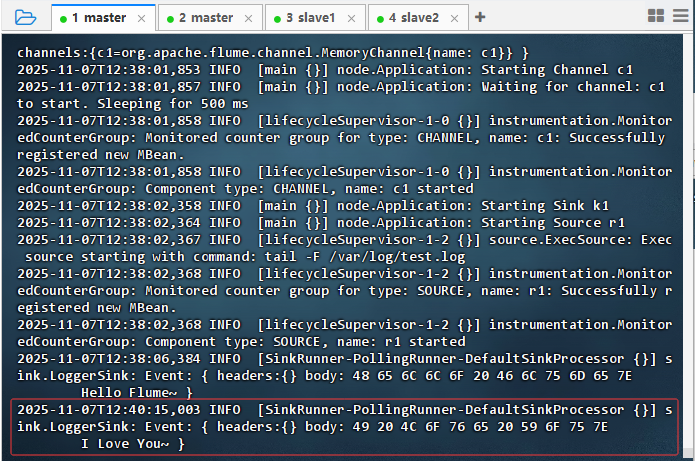Close the 2 master tab
This screenshot has width=695, height=461.
click(x=248, y=19)
